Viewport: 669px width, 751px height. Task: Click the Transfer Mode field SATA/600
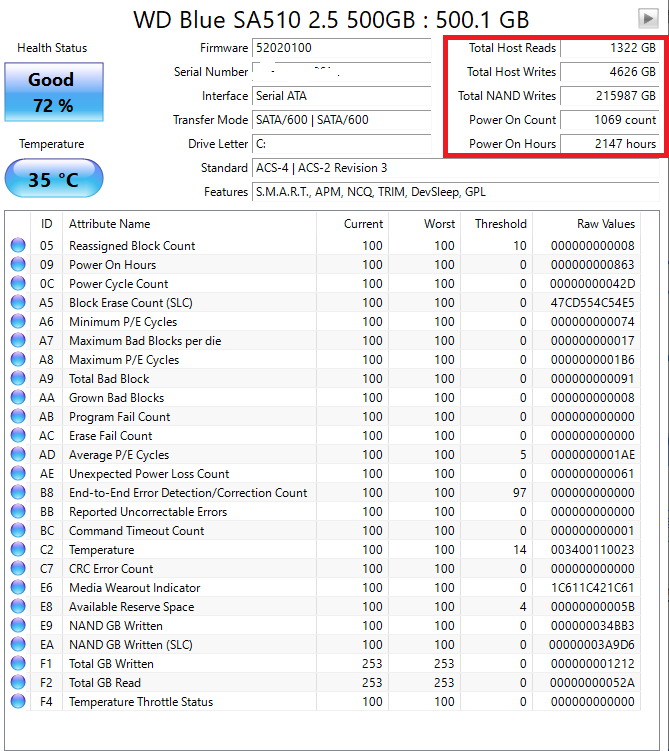point(341,120)
